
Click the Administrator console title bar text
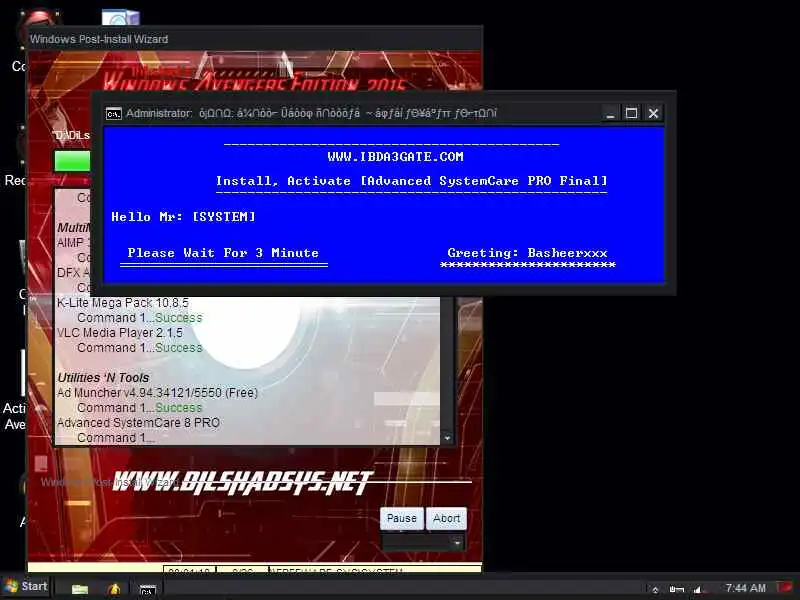[x=311, y=113]
